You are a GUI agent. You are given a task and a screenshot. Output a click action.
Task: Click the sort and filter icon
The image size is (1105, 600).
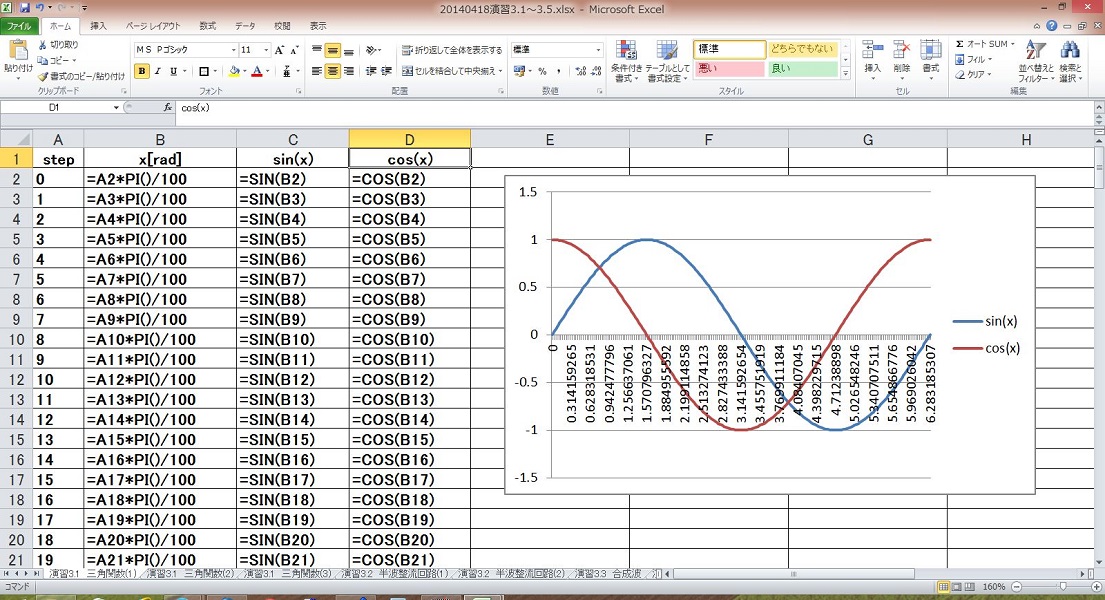click(x=1029, y=59)
